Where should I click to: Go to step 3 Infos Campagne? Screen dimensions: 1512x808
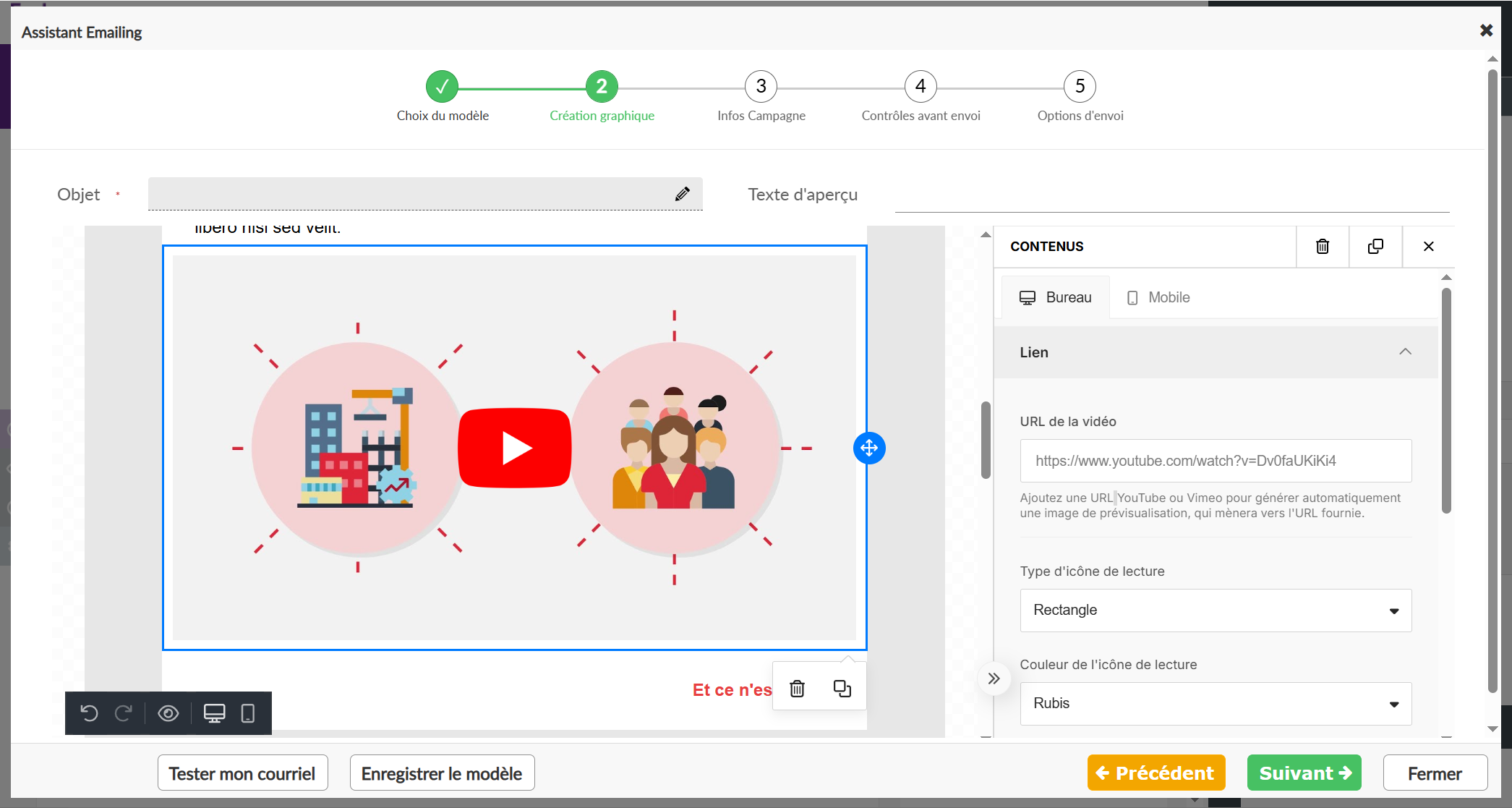pos(761,87)
